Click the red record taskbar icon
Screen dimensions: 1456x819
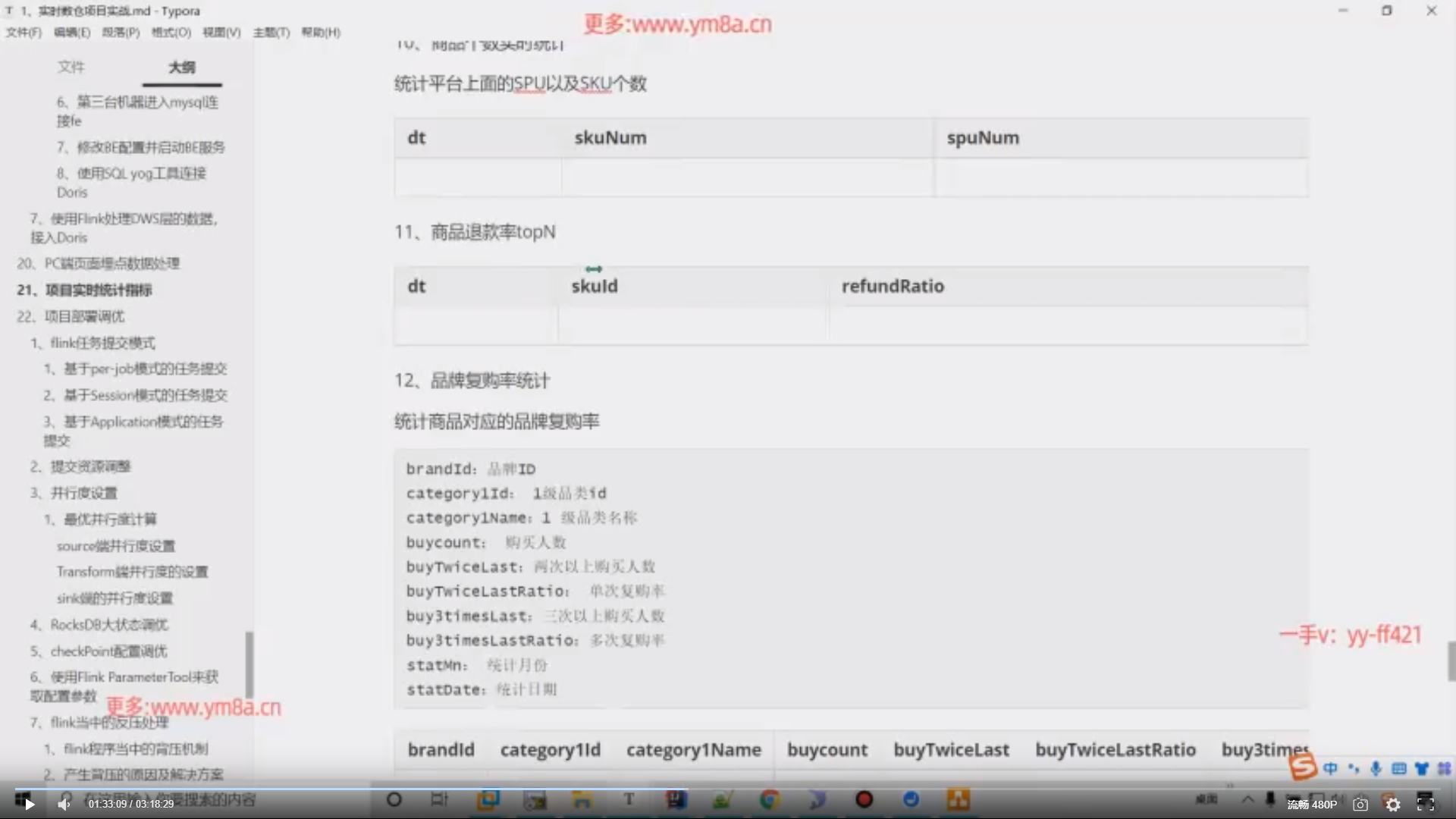864,799
